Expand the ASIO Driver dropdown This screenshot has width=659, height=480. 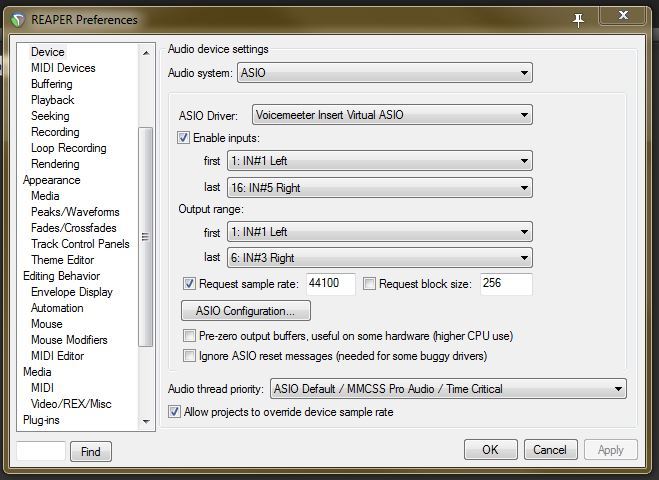pyautogui.click(x=392, y=115)
